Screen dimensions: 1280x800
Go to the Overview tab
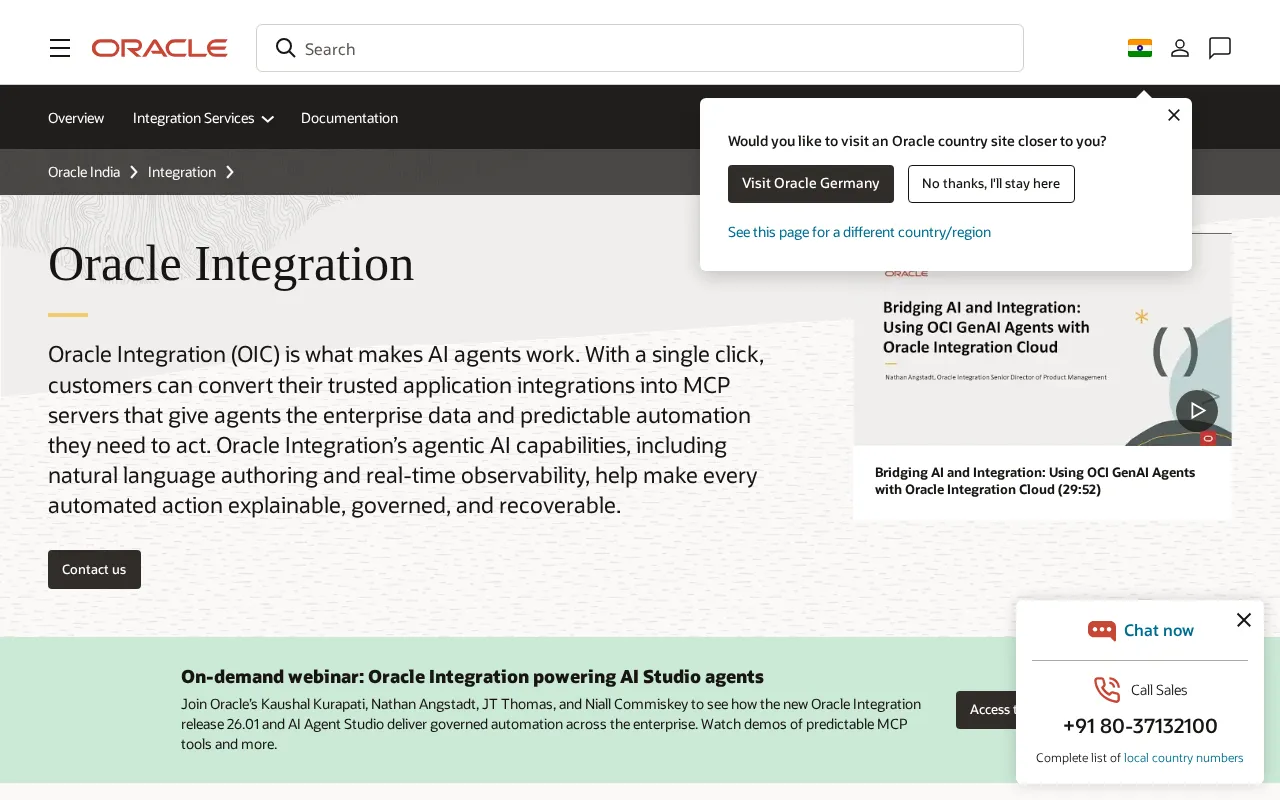pos(76,118)
